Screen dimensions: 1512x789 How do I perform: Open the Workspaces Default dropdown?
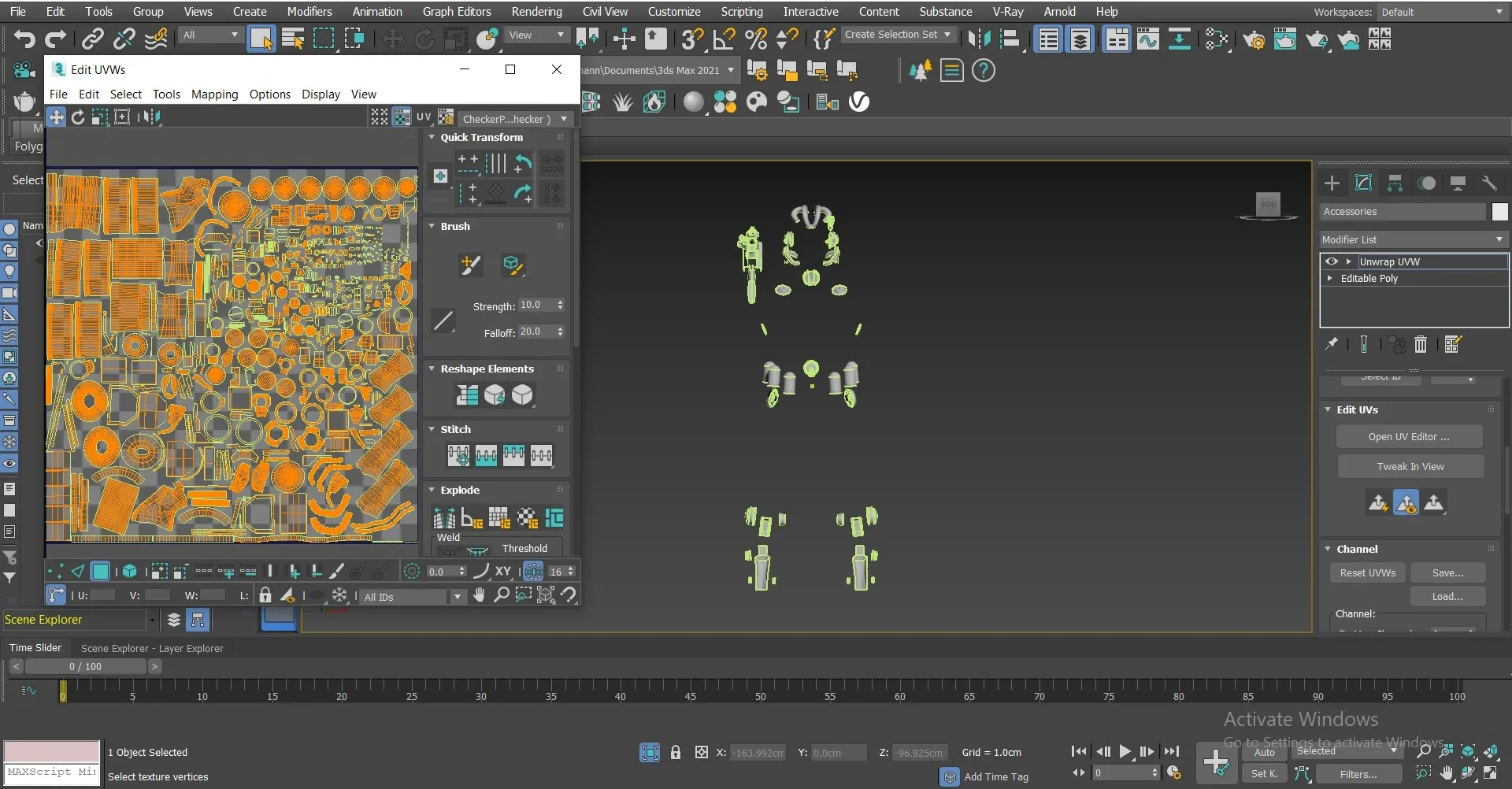[1442, 12]
